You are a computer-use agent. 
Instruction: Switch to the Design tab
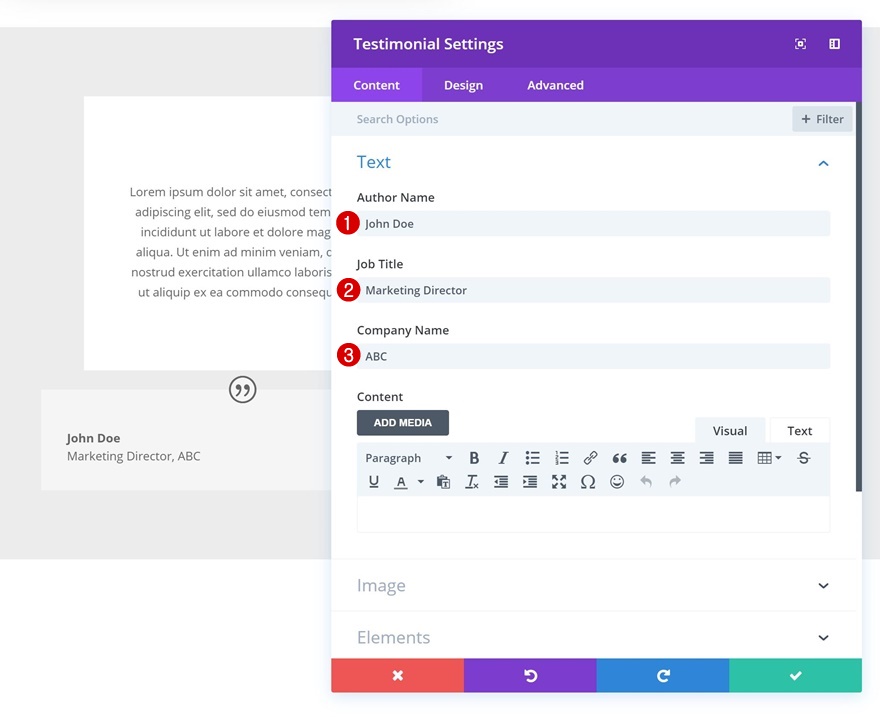point(464,85)
